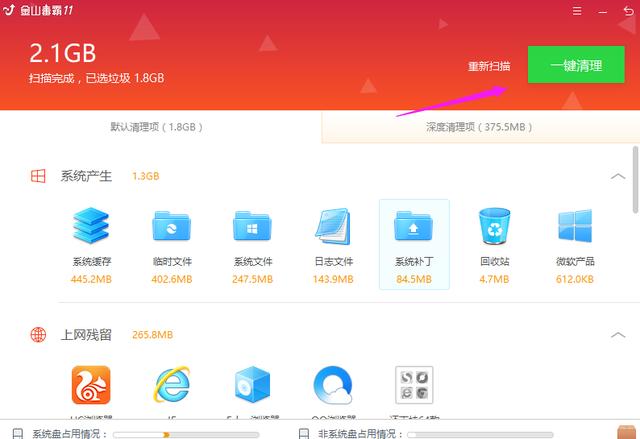The width and height of the screenshot is (640, 439).
Task: Click the 系统产生 section title
Action: 86,176
